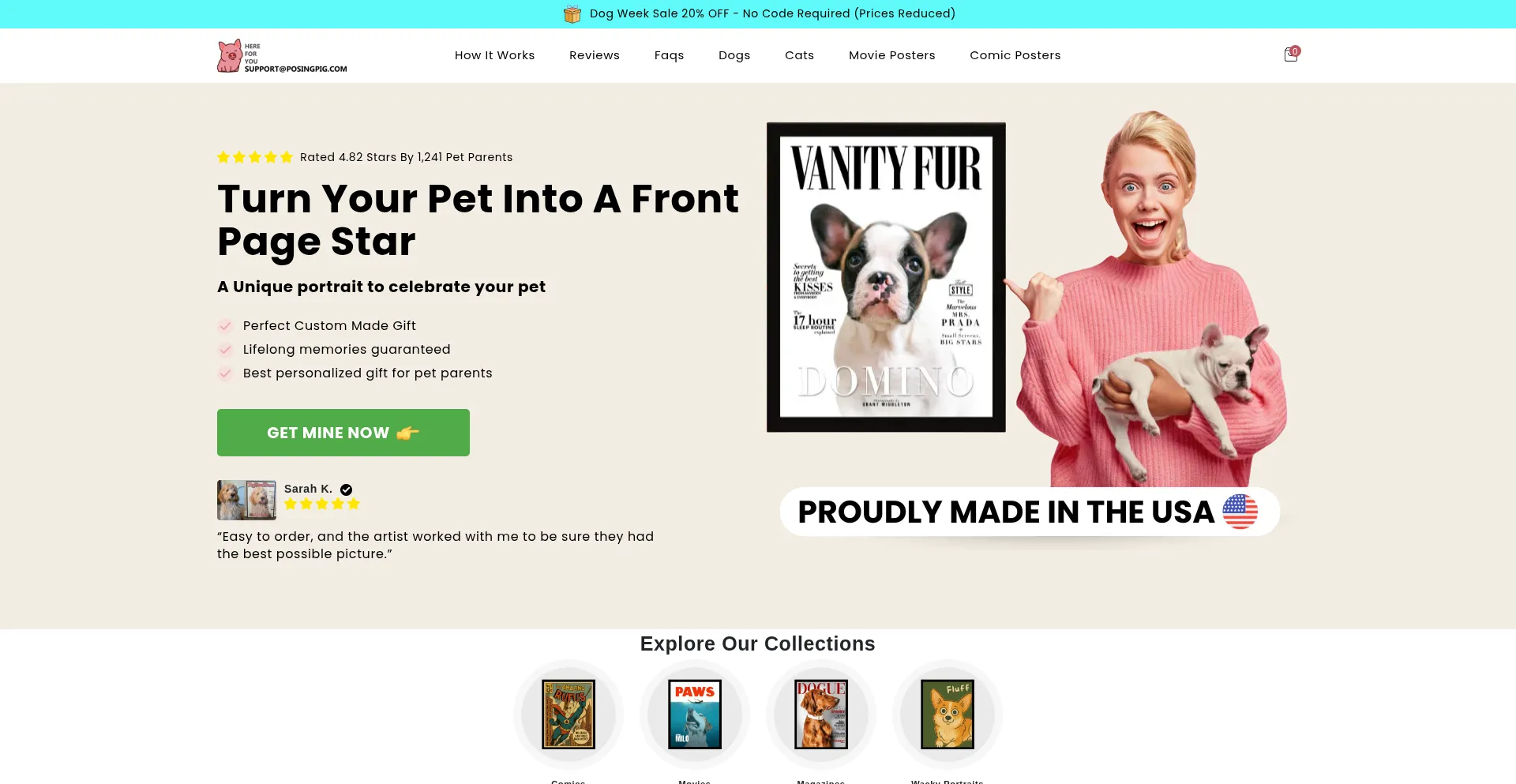This screenshot has width=1516, height=784.
Task: Click the gift box icon in banner
Action: point(572,14)
